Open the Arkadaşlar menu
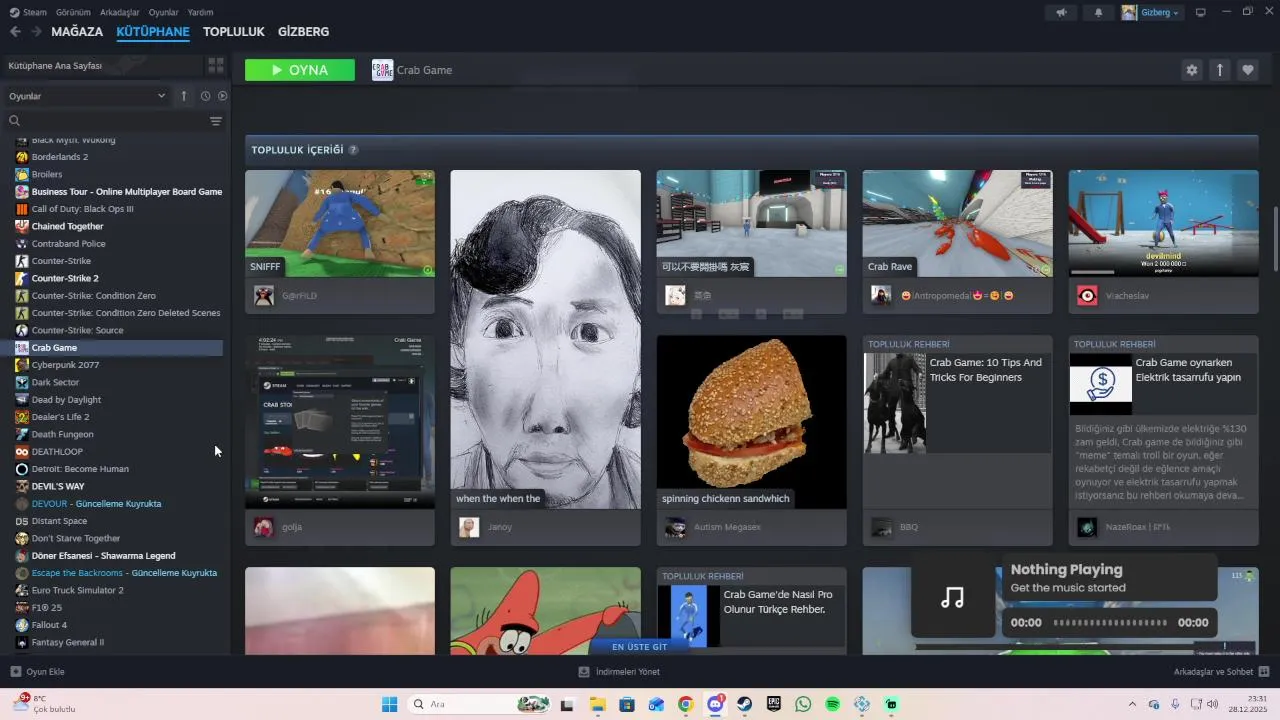 [120, 12]
